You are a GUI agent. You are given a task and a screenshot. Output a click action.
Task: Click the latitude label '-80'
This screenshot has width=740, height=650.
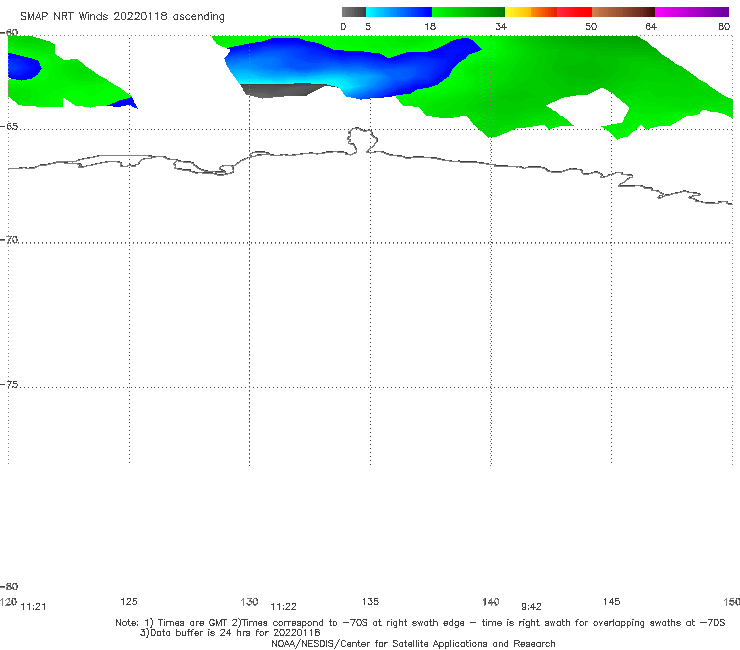pos(9,586)
